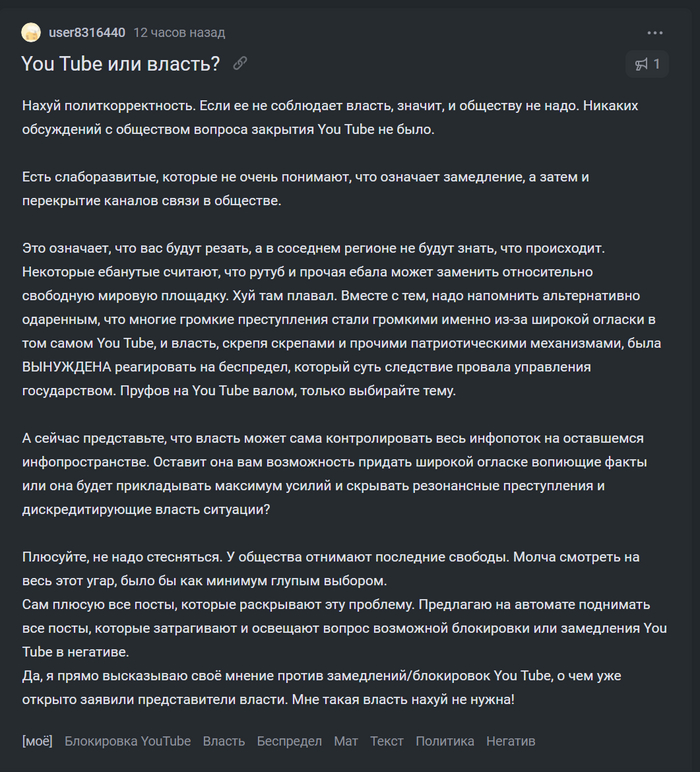Select the "Текст" tag
The width and height of the screenshot is (700, 772).
tap(387, 741)
